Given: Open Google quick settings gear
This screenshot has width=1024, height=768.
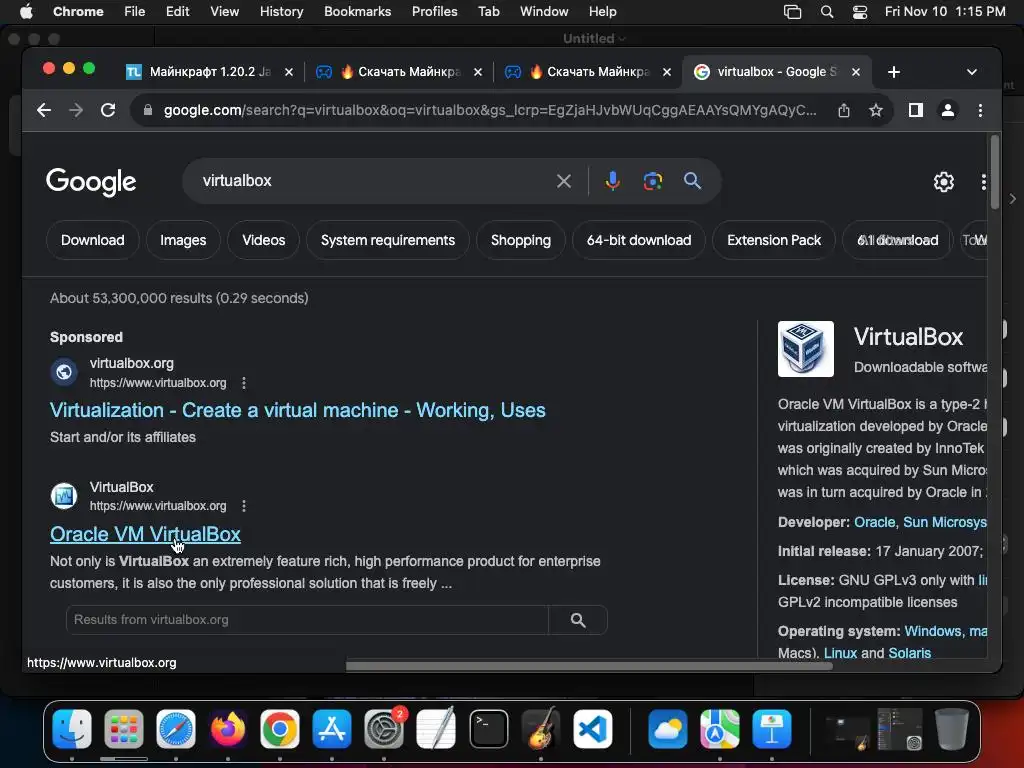Looking at the screenshot, I should [x=944, y=182].
